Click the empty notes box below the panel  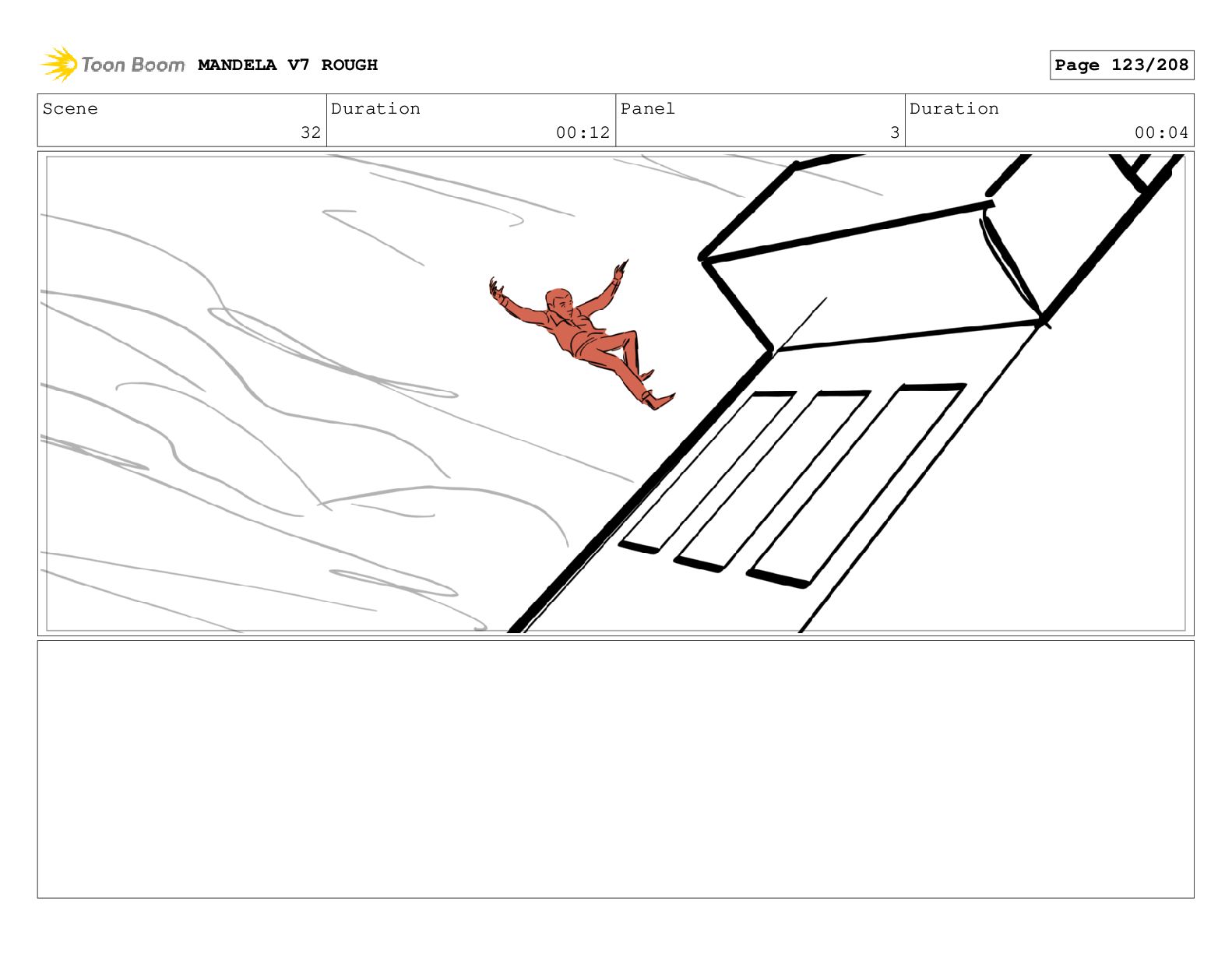[x=615, y=769]
